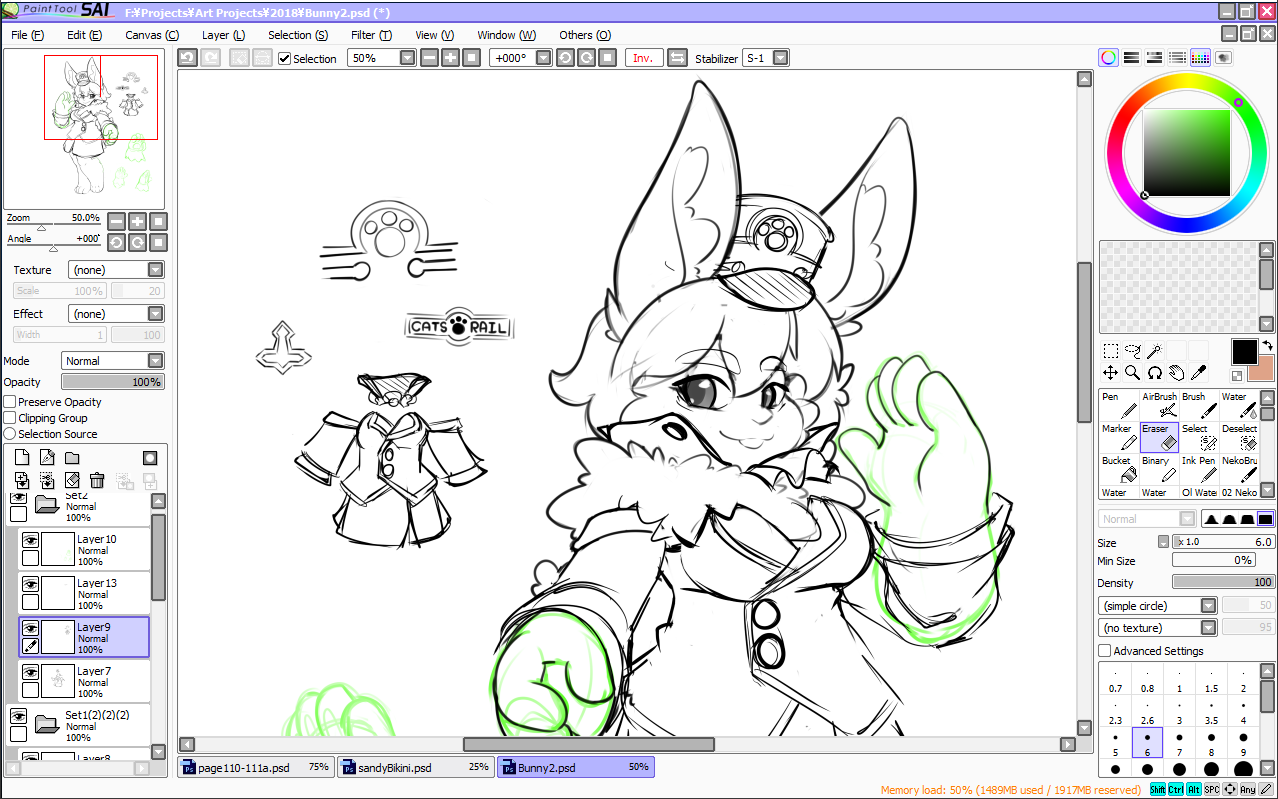1278x799 pixels.
Task: Open the blending Mode dropdown
Action: (113, 361)
